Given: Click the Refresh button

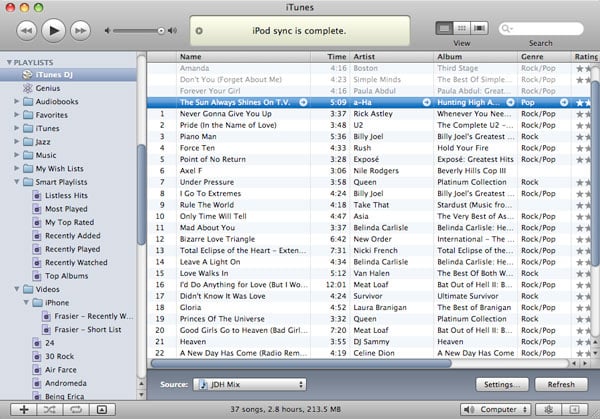Looking at the screenshot, I should coord(561,385).
